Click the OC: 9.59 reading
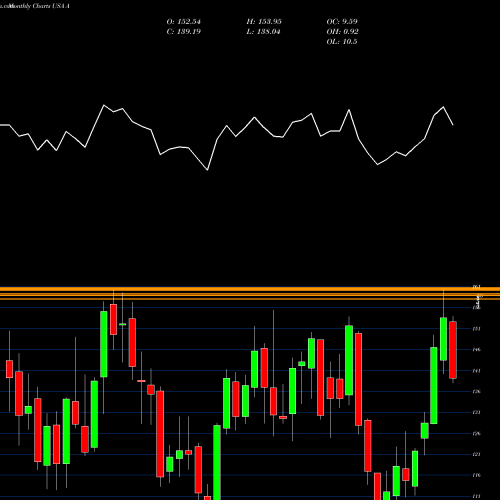This screenshot has height=500, width=500. (342, 22)
